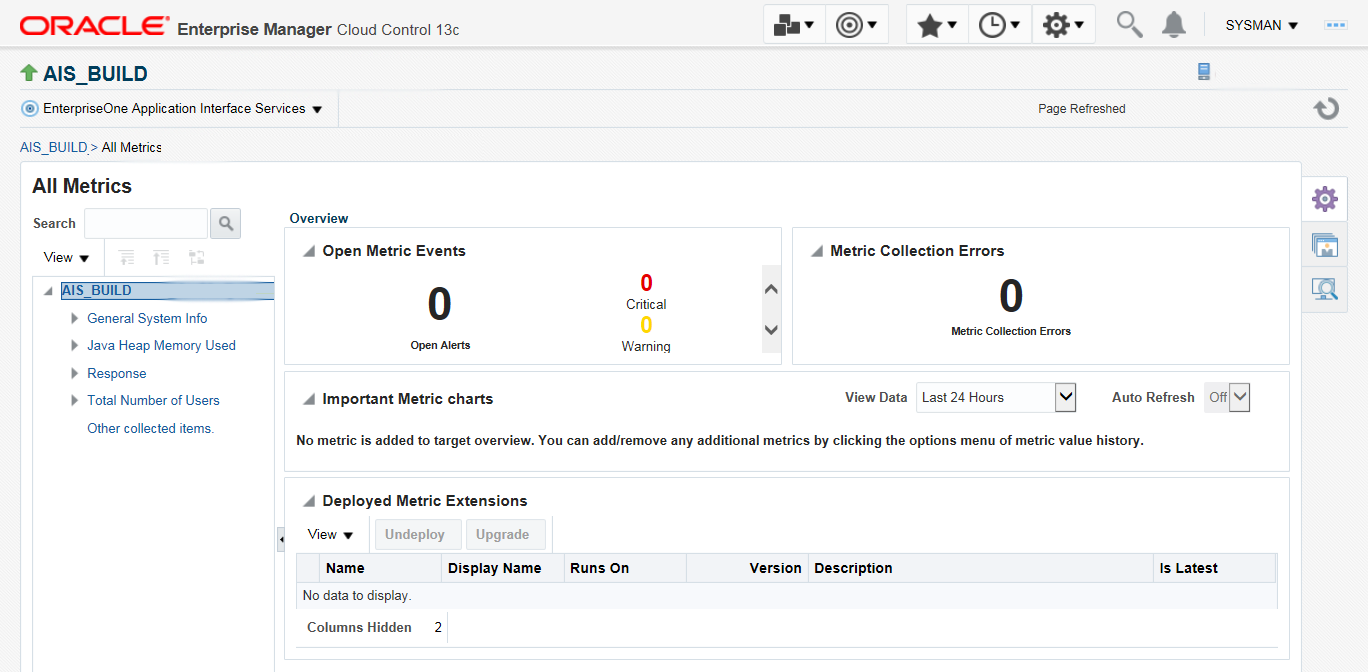Open the Enterprise targets menu icon
Image resolution: width=1368 pixels, height=672 pixels.
(794, 25)
